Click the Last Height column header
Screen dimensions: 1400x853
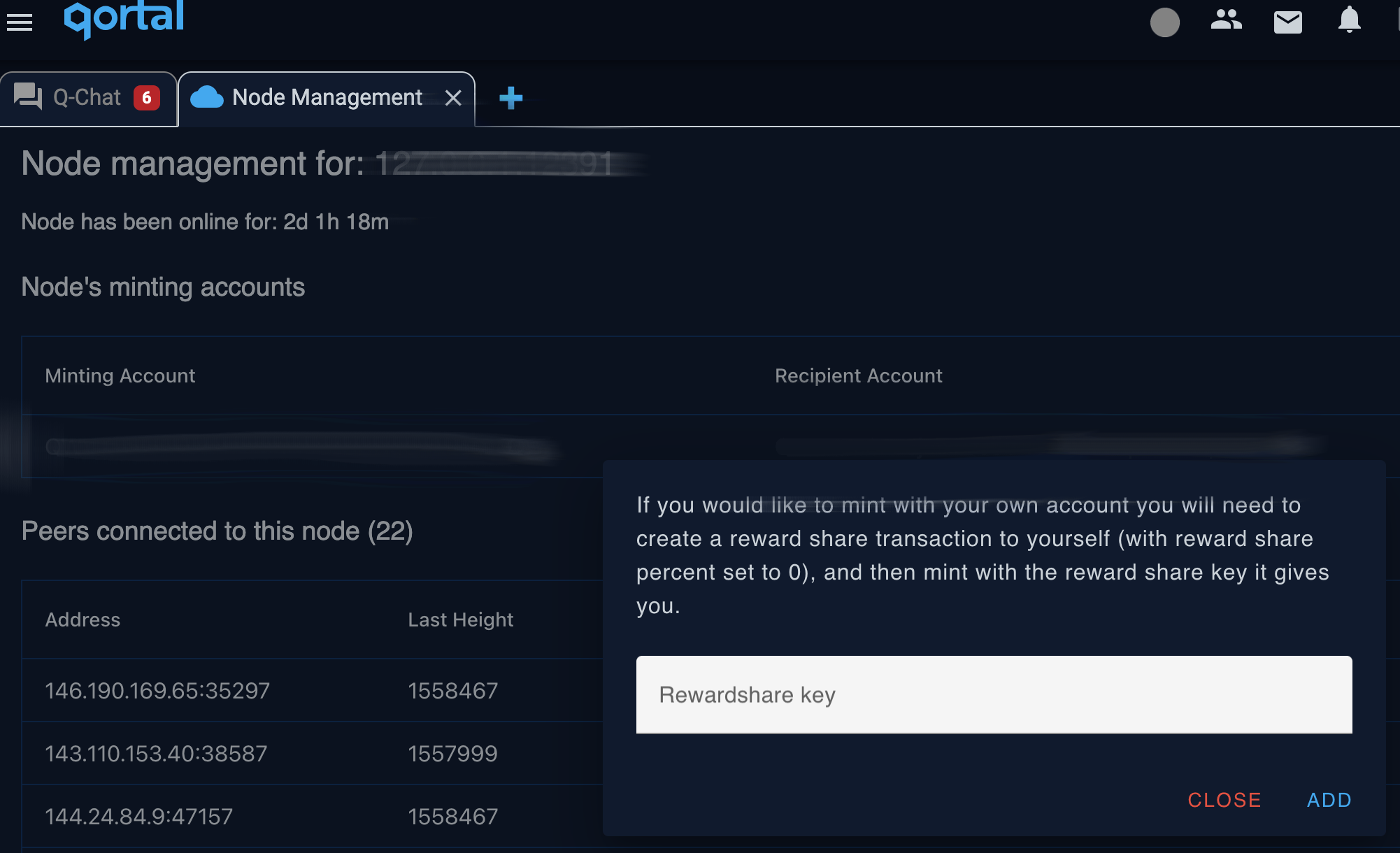click(x=461, y=619)
